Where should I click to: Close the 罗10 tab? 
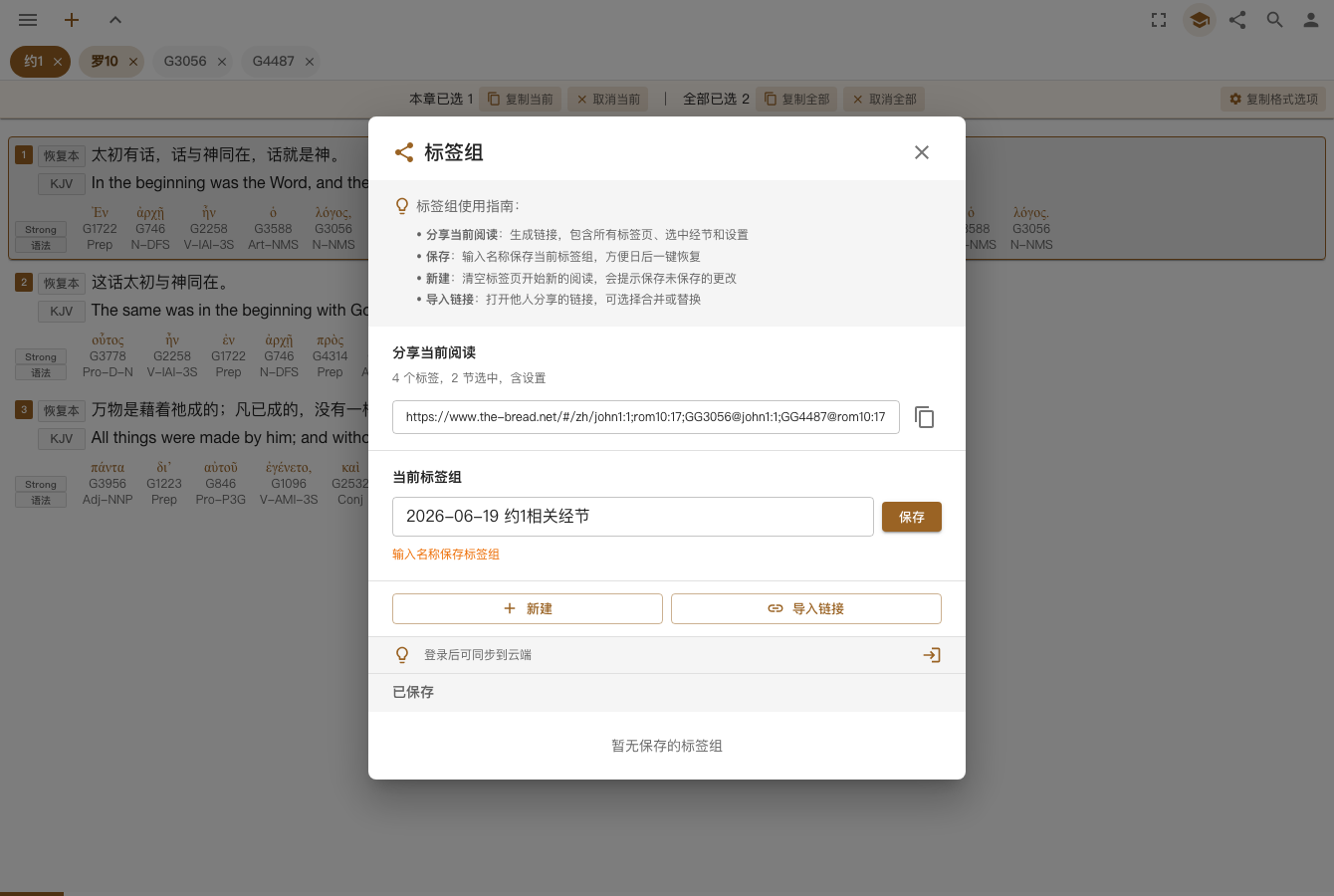pyautogui.click(x=133, y=62)
